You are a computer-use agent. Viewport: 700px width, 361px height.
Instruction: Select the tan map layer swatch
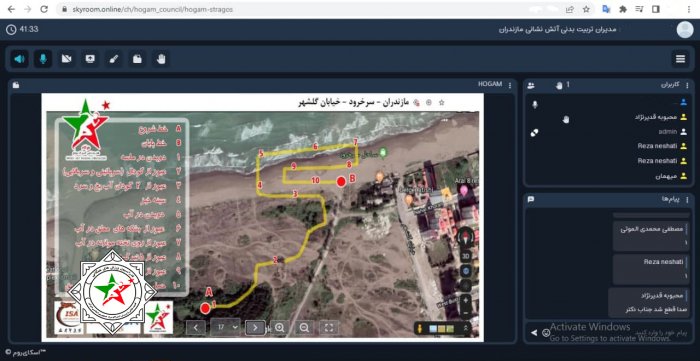point(441,329)
